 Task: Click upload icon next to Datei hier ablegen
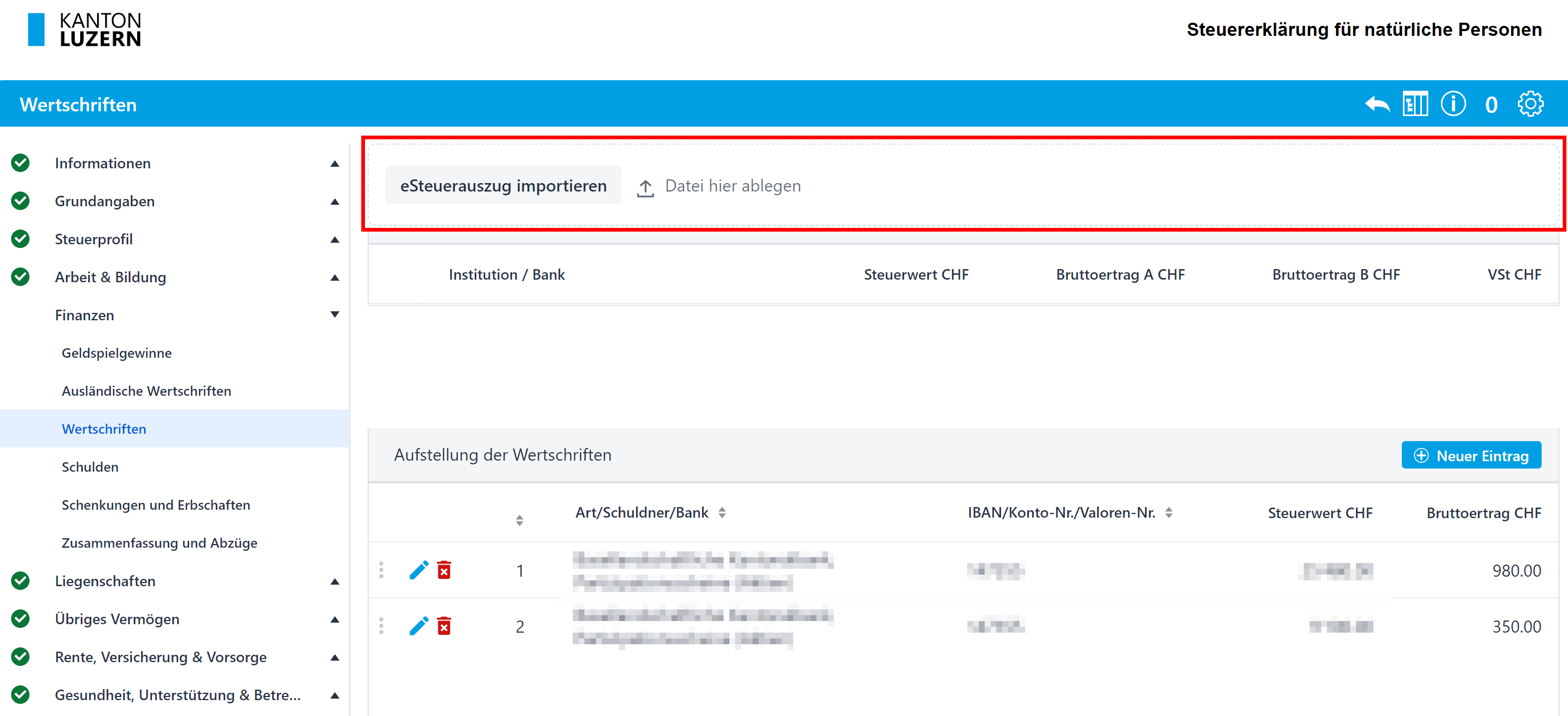(x=645, y=187)
